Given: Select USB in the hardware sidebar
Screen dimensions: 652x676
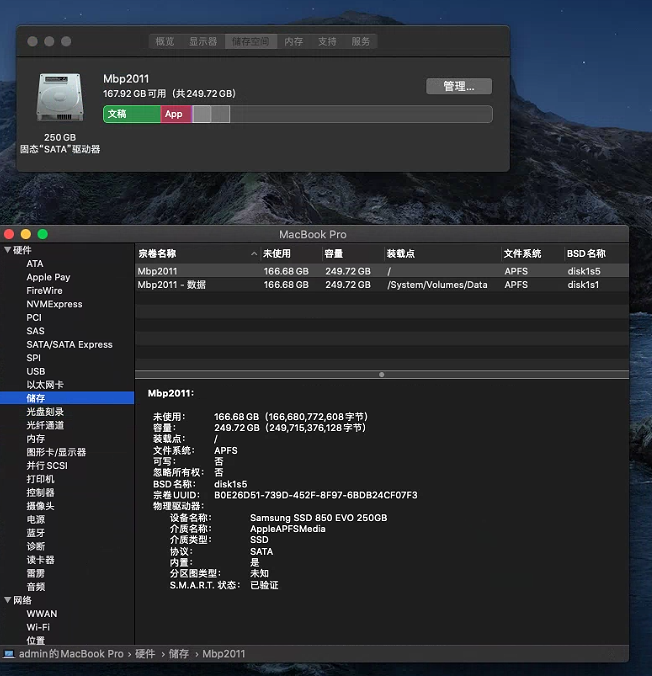Looking at the screenshot, I should tap(35, 371).
